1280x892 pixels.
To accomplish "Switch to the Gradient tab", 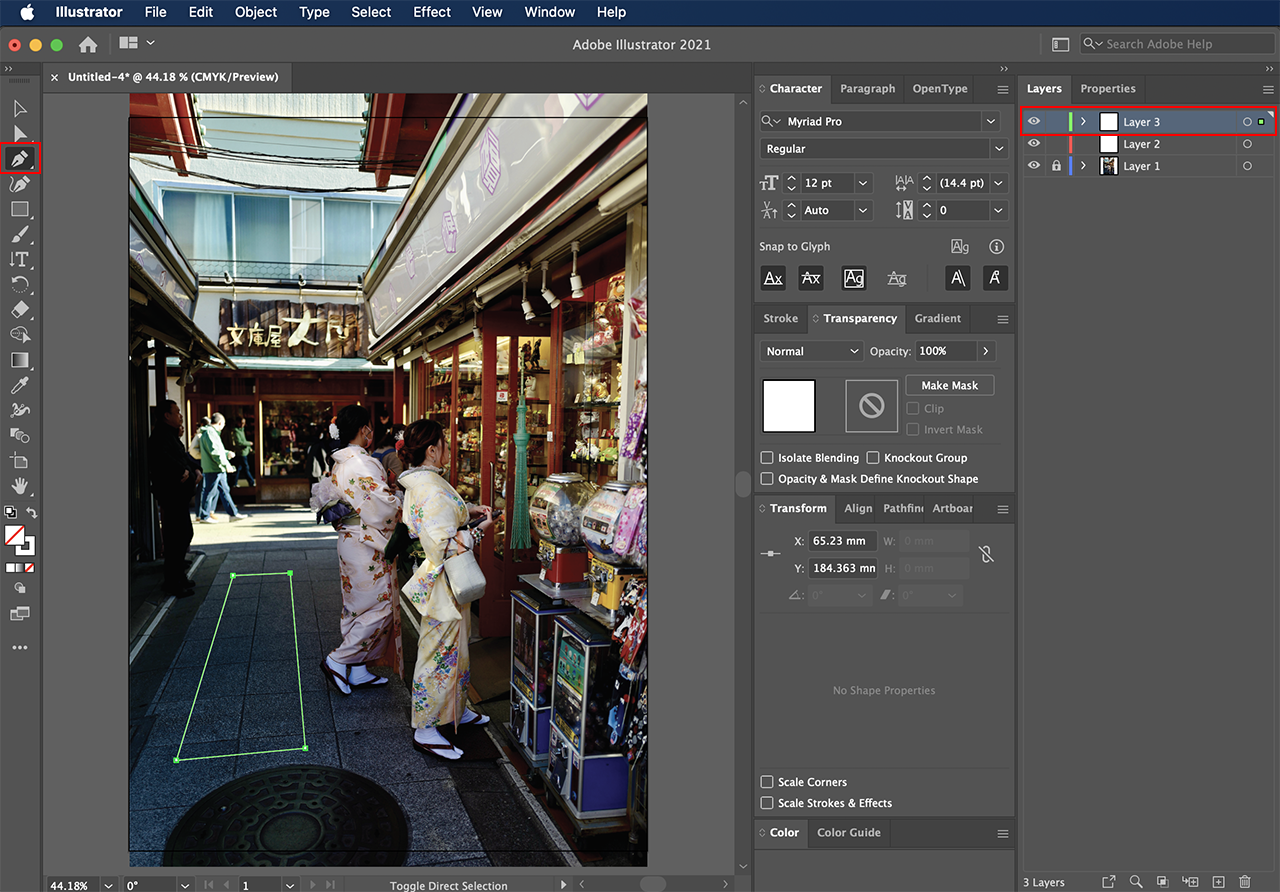I will 937,318.
